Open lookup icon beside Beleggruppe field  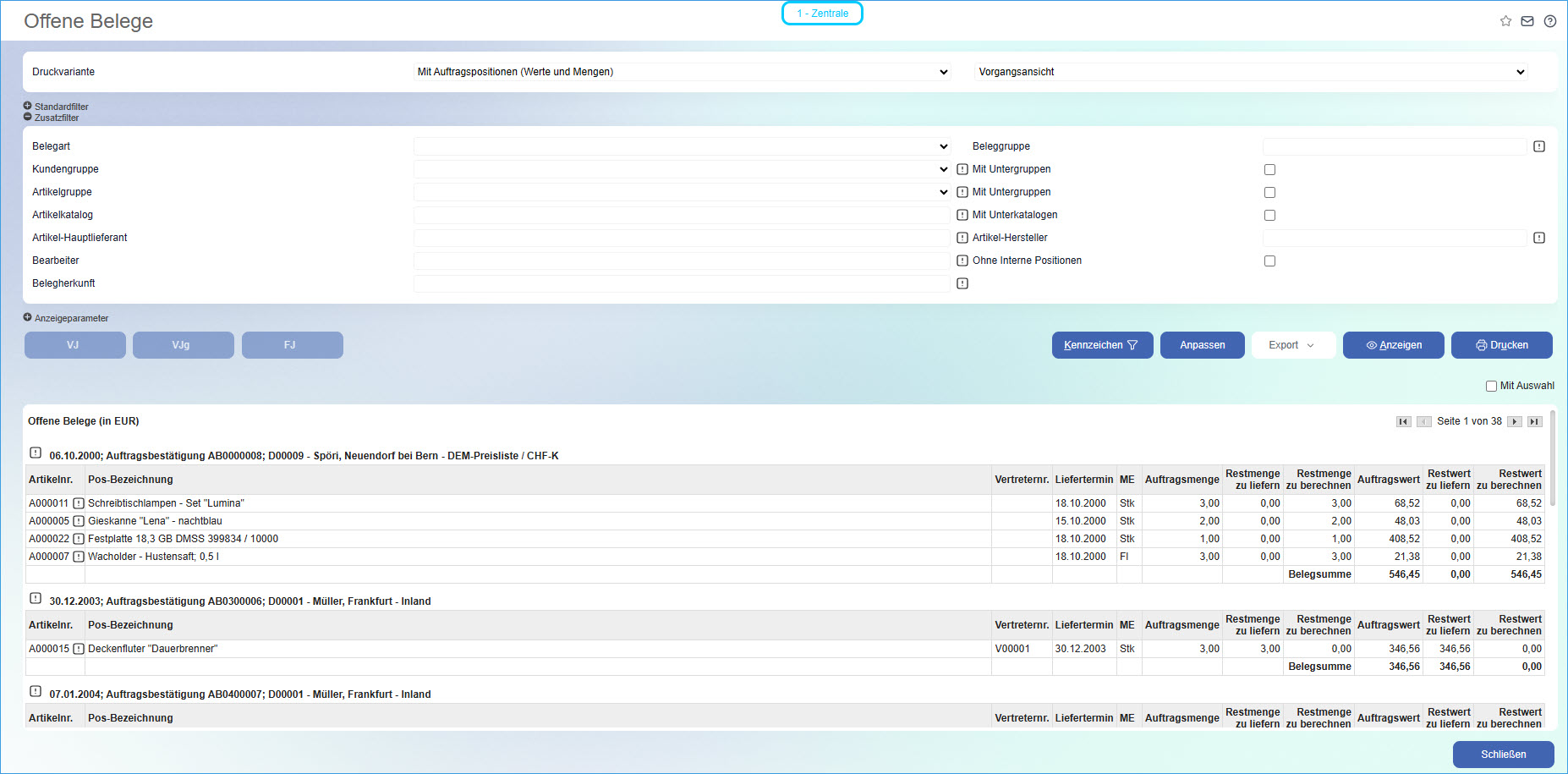pos(1539,146)
